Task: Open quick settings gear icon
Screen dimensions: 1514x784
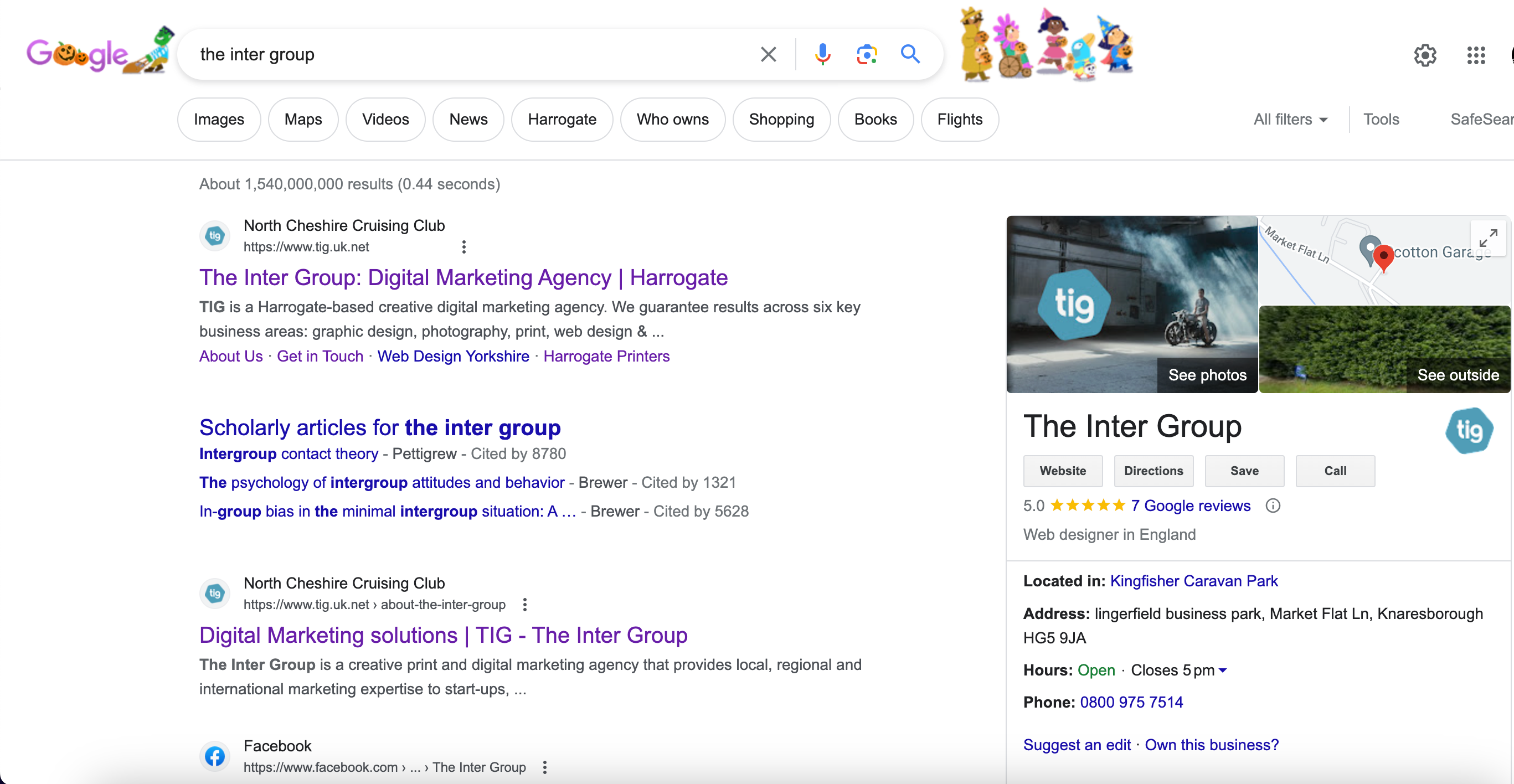Action: [1425, 55]
